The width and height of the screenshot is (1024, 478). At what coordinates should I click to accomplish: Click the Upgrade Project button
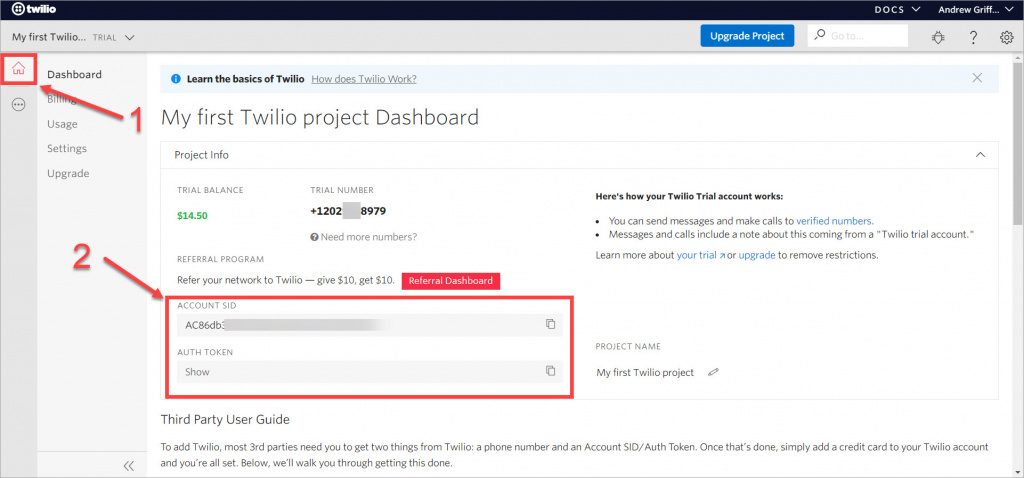747,36
